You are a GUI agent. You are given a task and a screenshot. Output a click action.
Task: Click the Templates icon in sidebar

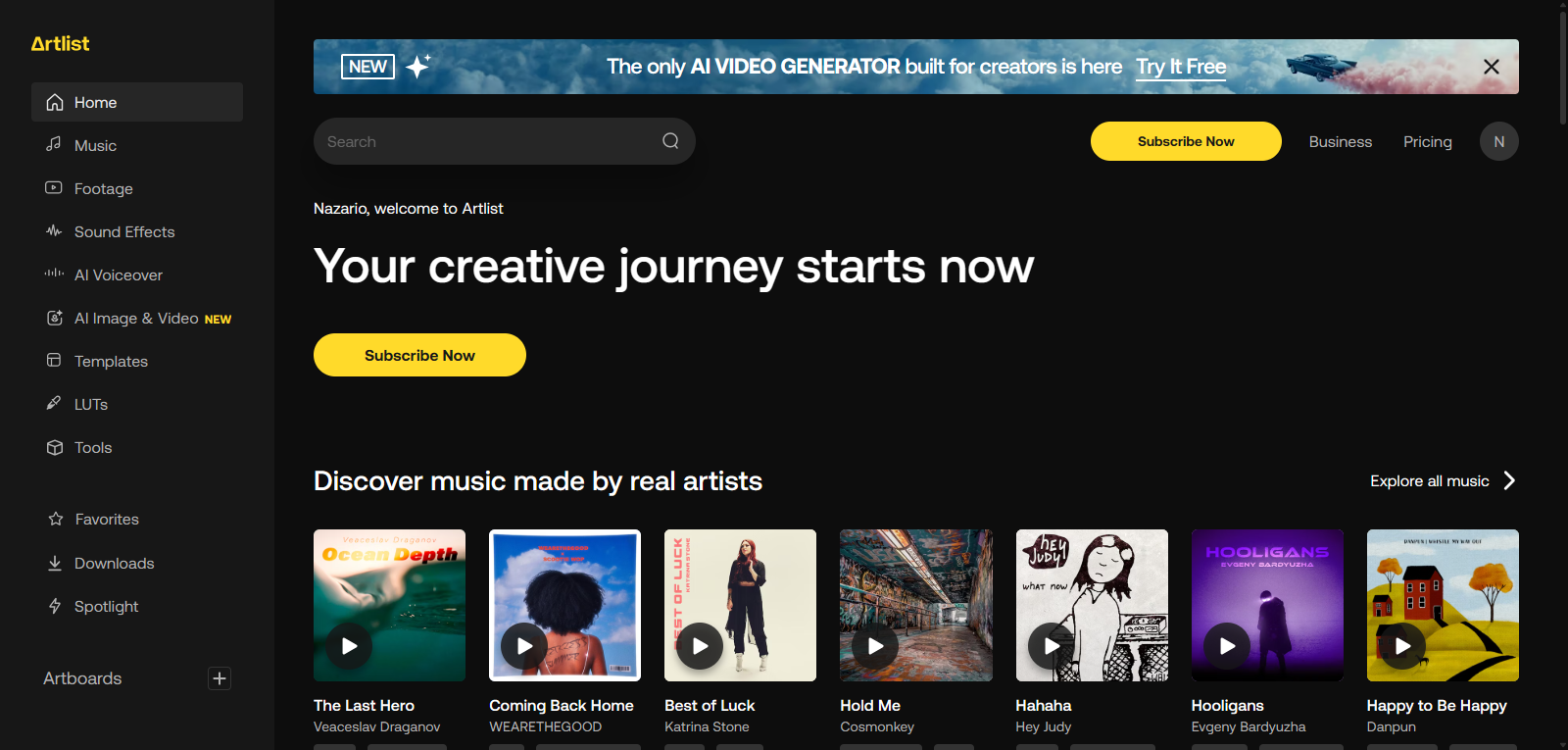tap(54, 360)
